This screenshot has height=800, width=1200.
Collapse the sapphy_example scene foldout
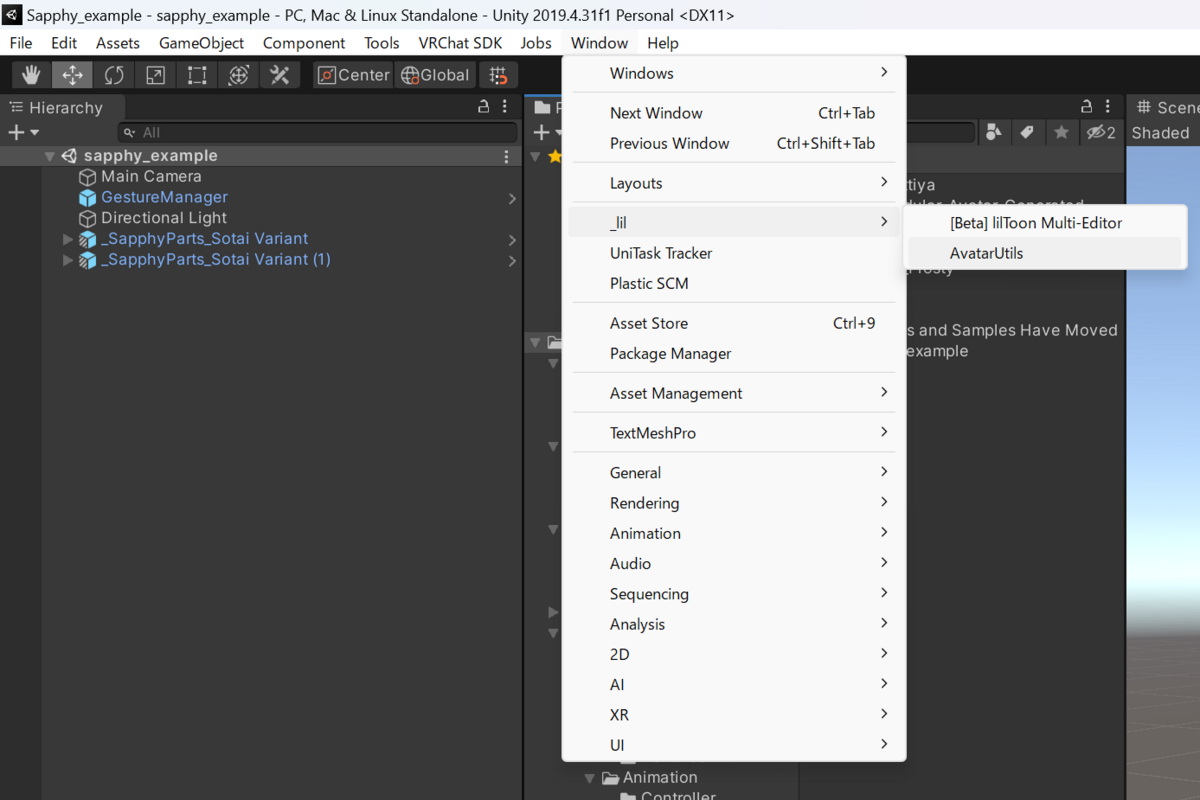coord(49,156)
